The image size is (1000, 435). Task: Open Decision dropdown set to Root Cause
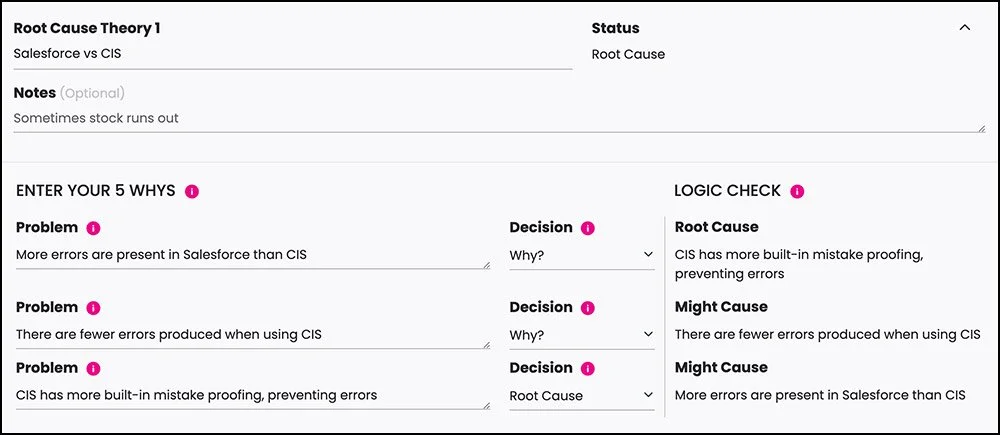coord(581,395)
